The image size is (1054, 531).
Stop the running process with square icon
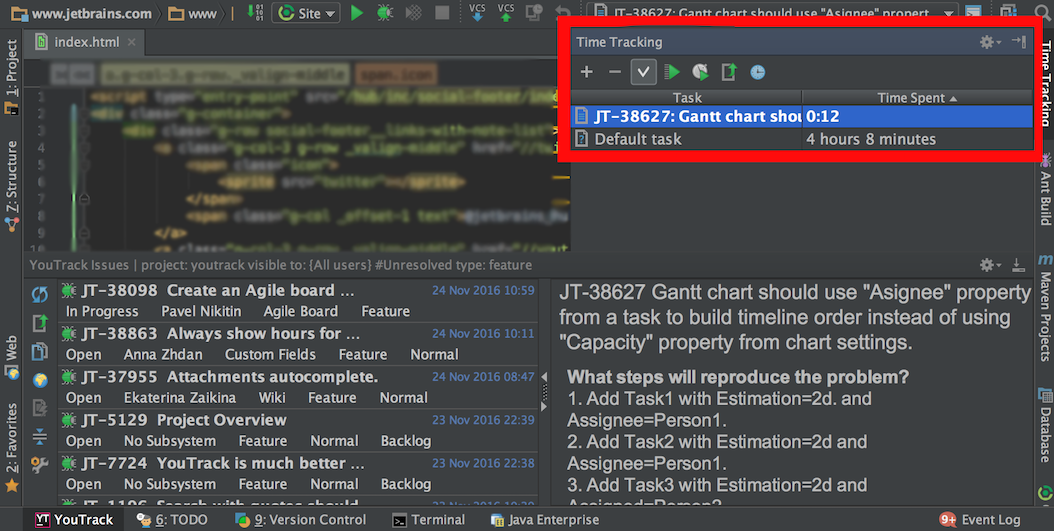tap(442, 13)
